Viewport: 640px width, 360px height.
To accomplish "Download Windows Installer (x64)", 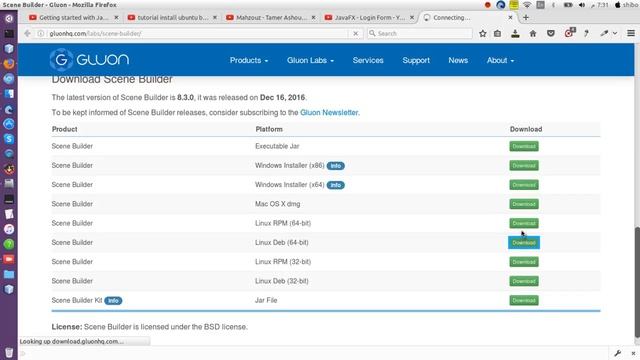I will (524, 184).
